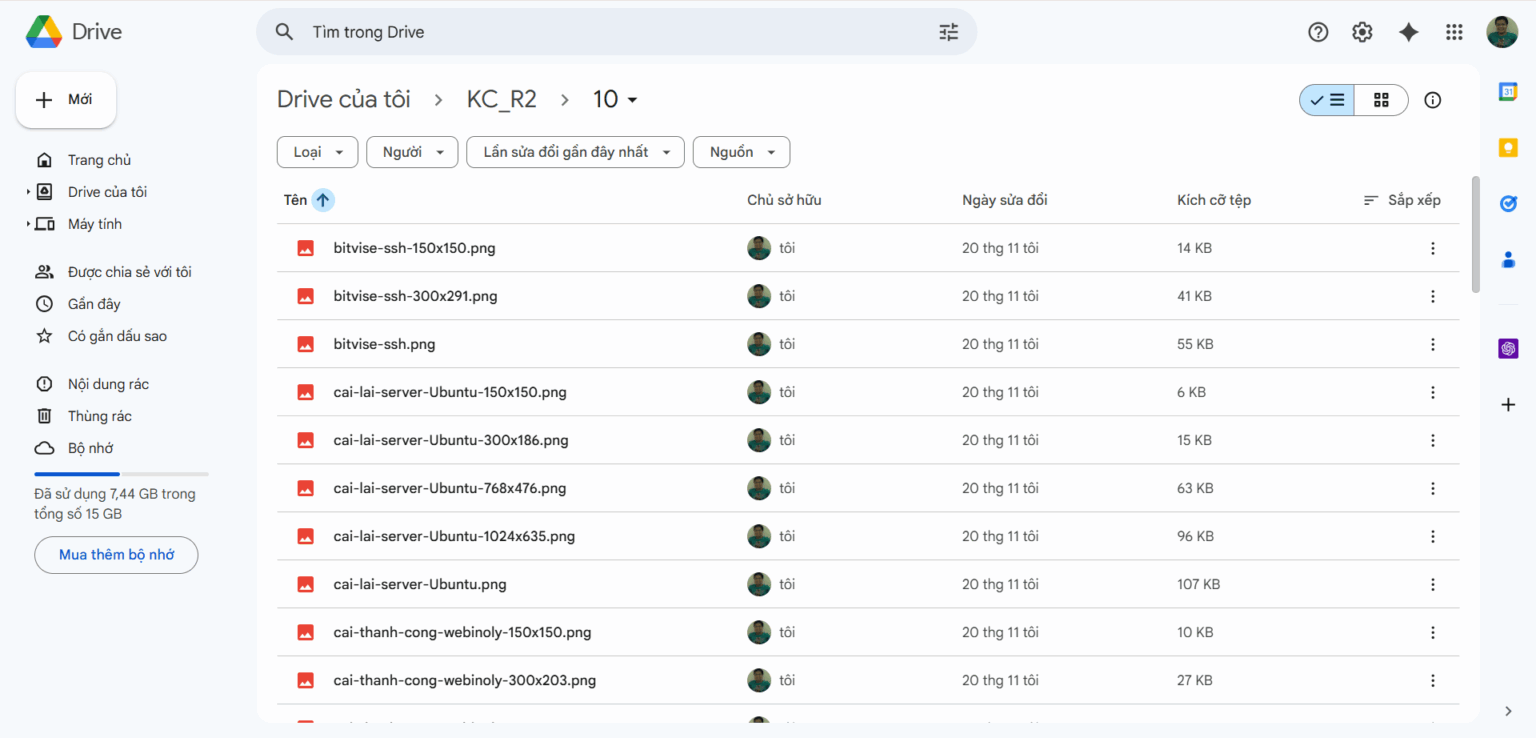This screenshot has height=738, width=1536.
Task: Click the Mua thêm bộ nhớ button
Action: pos(116,554)
